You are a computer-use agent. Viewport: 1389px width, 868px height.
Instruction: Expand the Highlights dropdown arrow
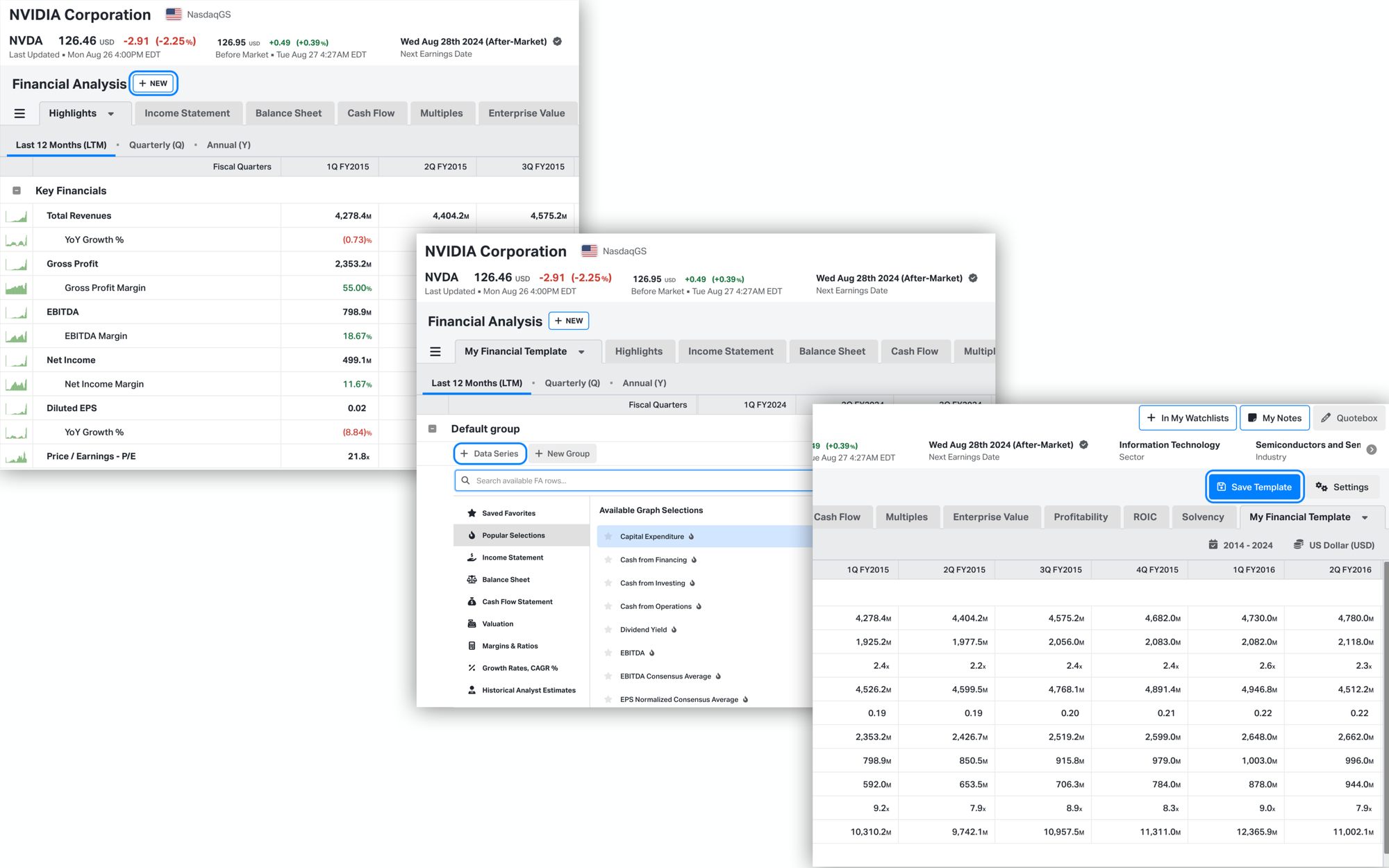110,112
